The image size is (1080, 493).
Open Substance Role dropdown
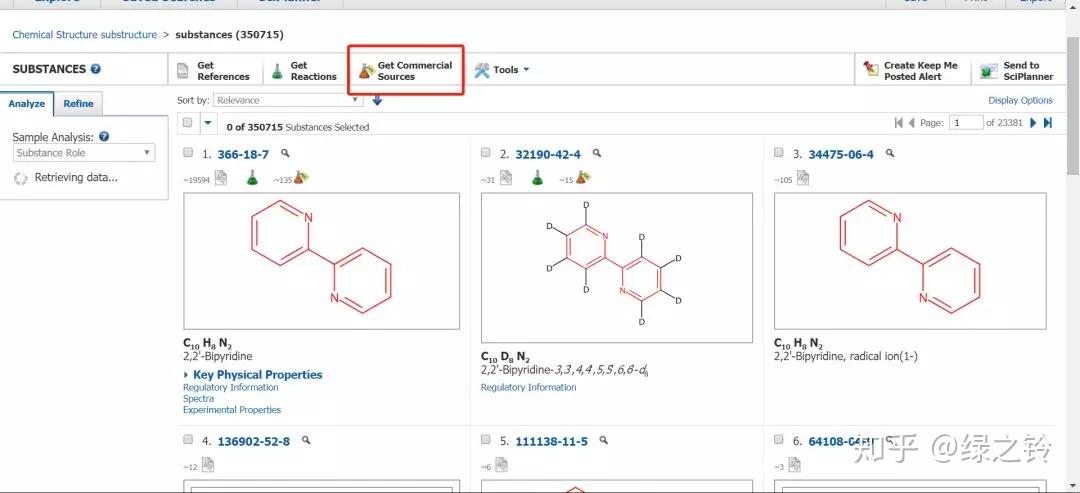[x=84, y=153]
